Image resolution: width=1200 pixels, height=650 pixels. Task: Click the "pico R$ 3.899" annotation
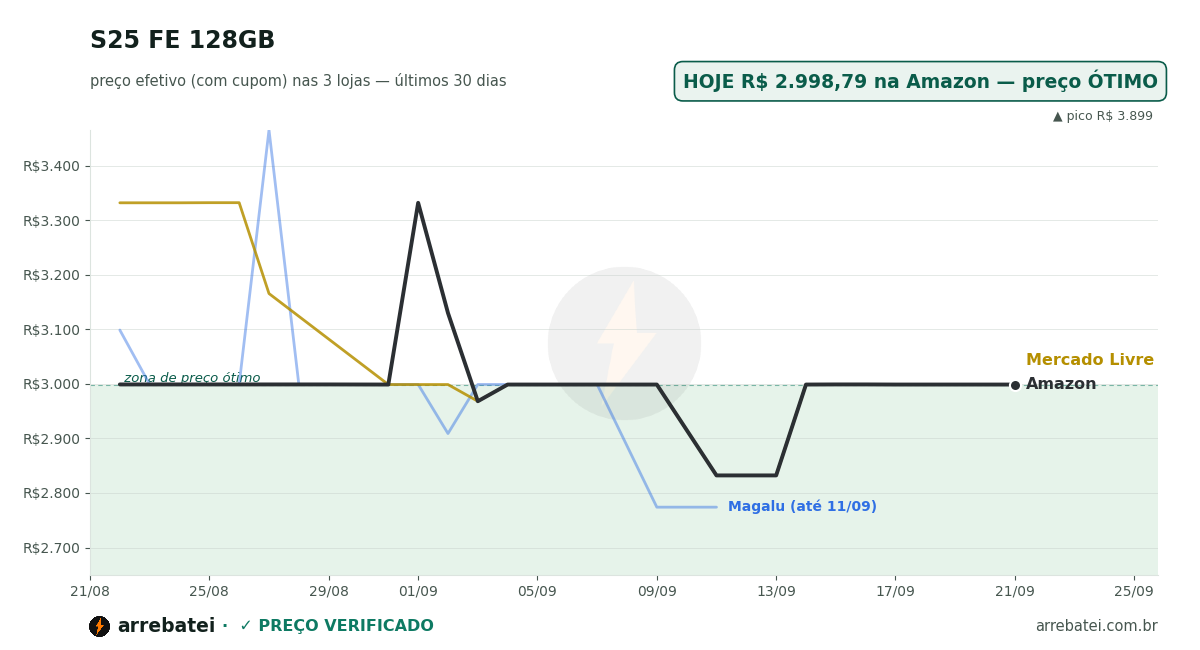pyautogui.click(x=1103, y=116)
